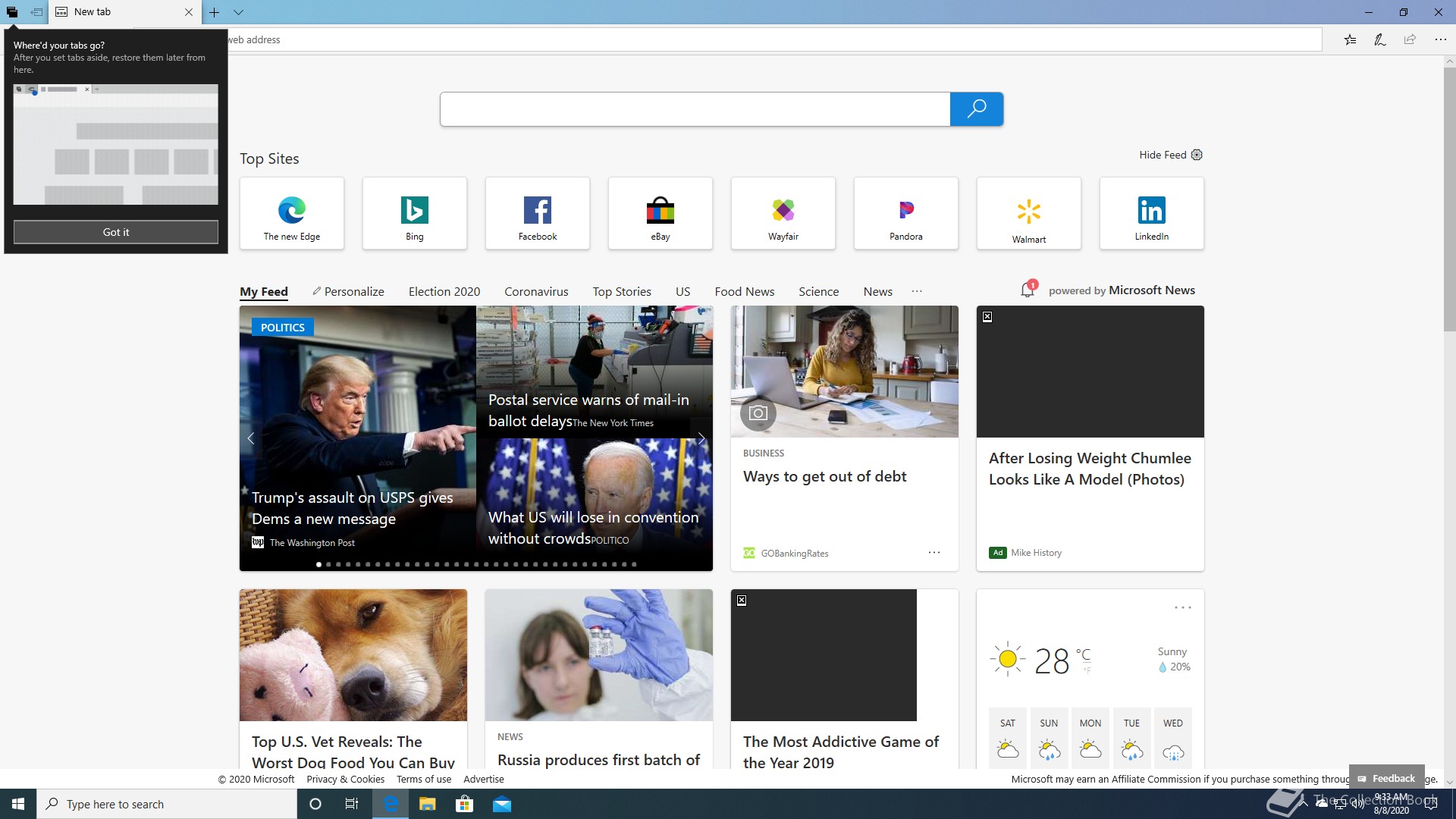This screenshot has height=819, width=1456.
Task: Expand more feed categories ellipsis
Action: click(917, 291)
